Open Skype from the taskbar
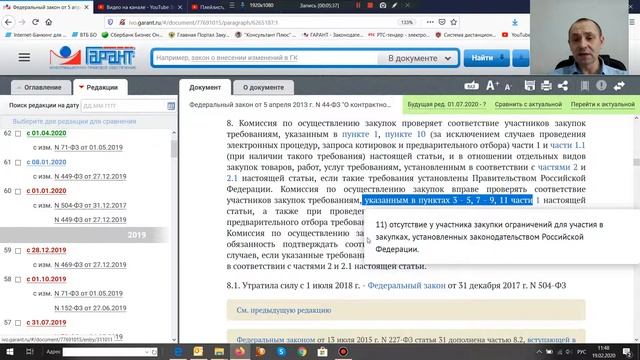This screenshot has height=360, width=640. pos(281,351)
